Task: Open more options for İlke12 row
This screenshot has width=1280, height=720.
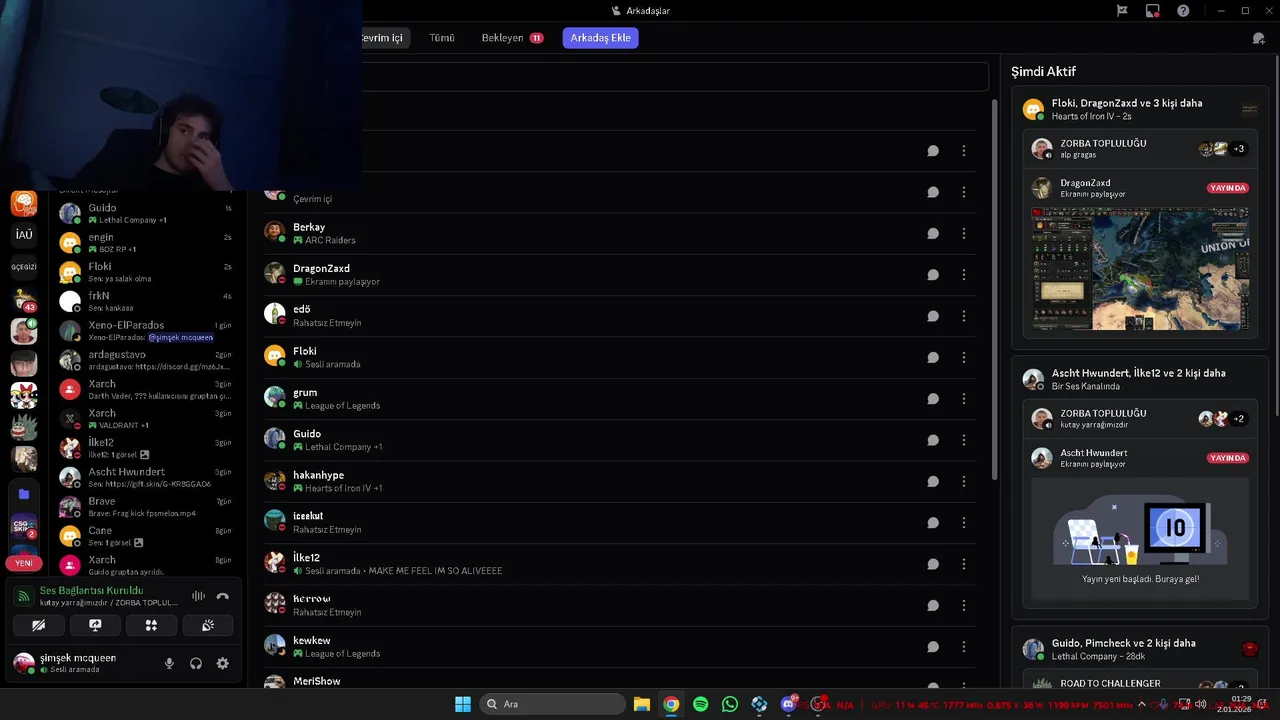Action: pos(964,564)
